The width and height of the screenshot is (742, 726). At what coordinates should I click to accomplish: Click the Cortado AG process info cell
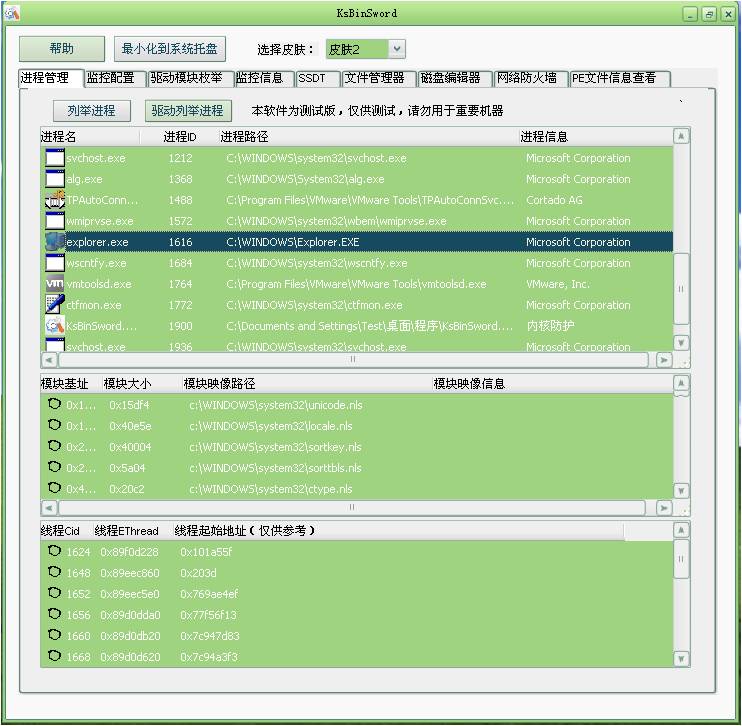(x=554, y=200)
